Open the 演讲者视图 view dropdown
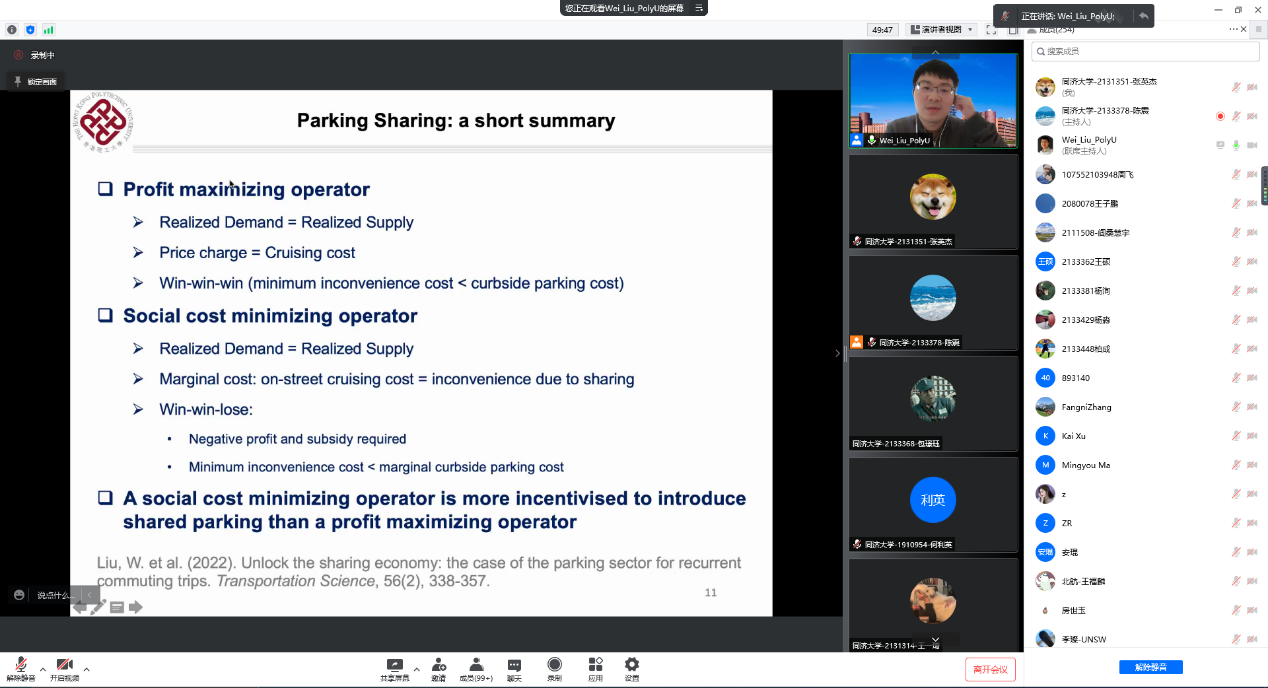Screen dimensions: 1268x688 [x=941, y=30]
